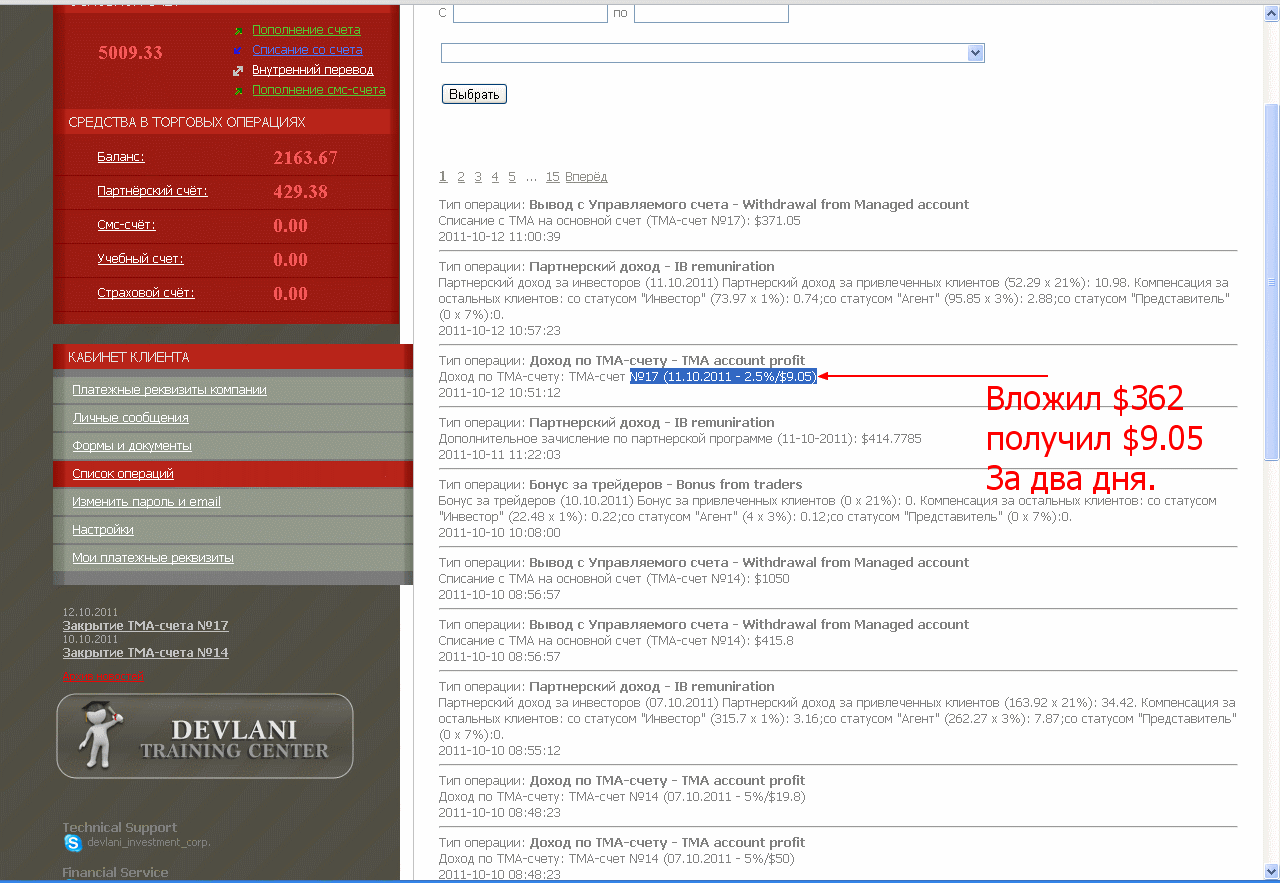This screenshot has width=1280, height=883.
Task: Click the 2011-10-10 10:08:00 timestamp
Action: pos(499,533)
